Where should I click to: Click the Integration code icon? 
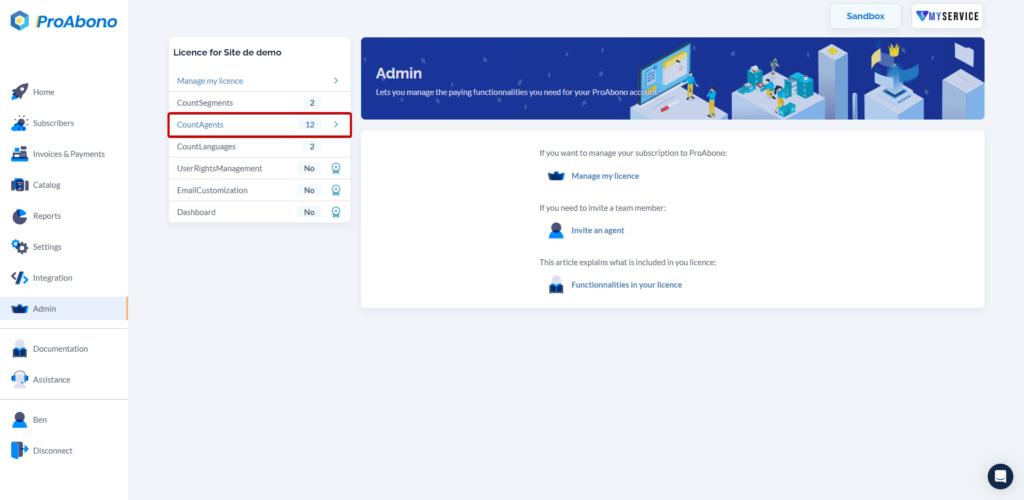20,277
